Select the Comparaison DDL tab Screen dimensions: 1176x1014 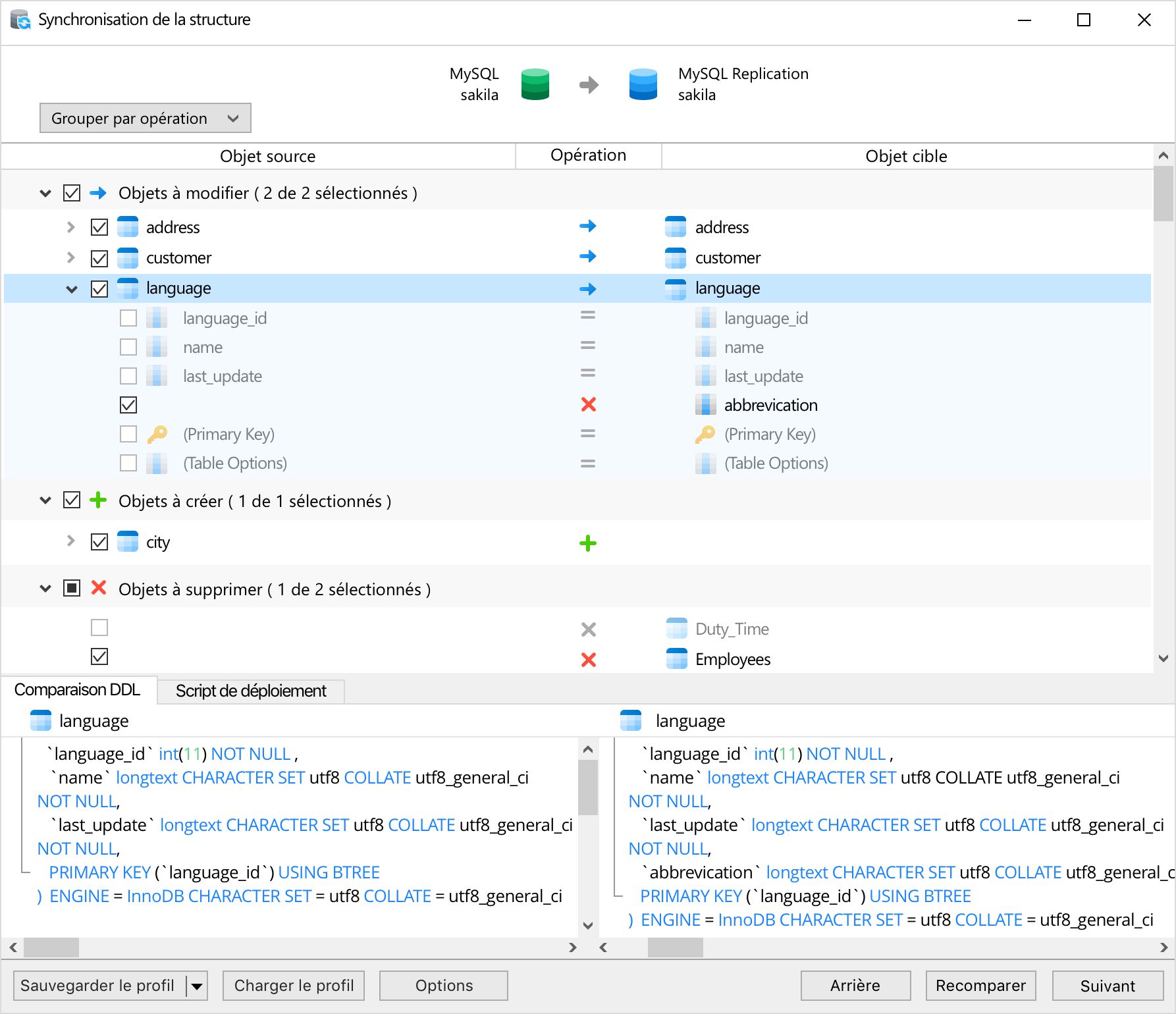78,689
